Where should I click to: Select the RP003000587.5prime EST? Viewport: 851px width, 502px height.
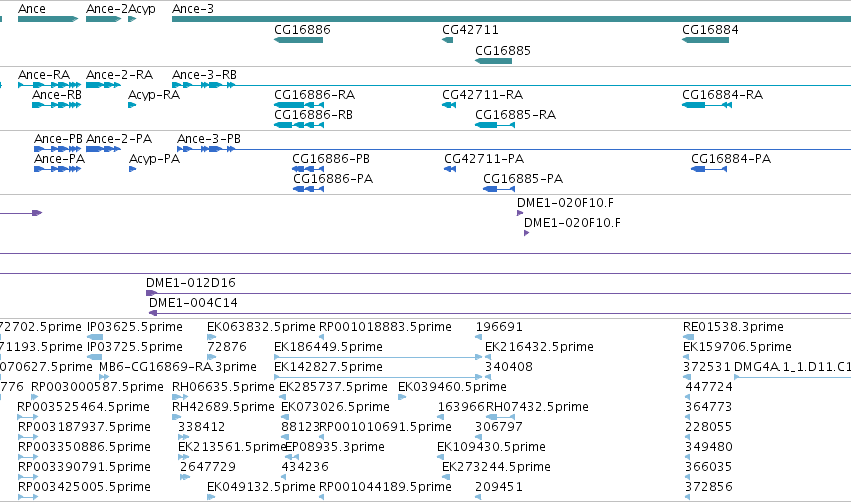click(x=35, y=397)
